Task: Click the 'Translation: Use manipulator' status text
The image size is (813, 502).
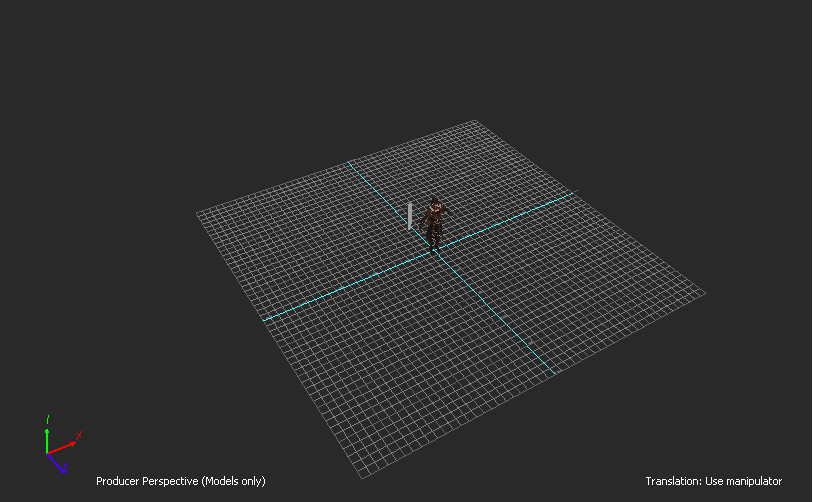Action: pos(713,481)
